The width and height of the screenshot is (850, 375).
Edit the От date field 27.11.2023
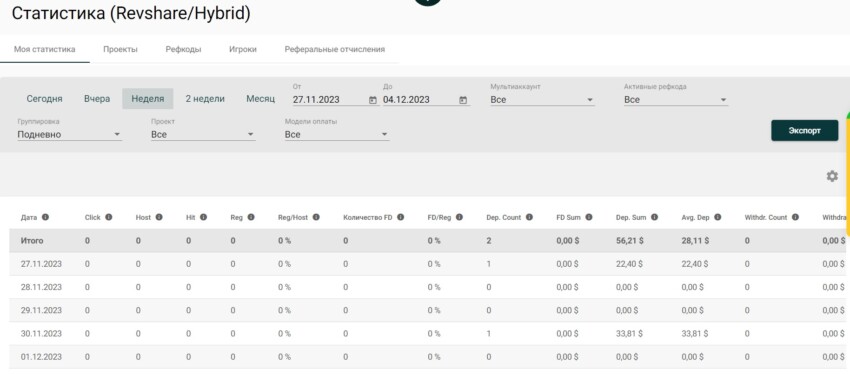click(330, 100)
